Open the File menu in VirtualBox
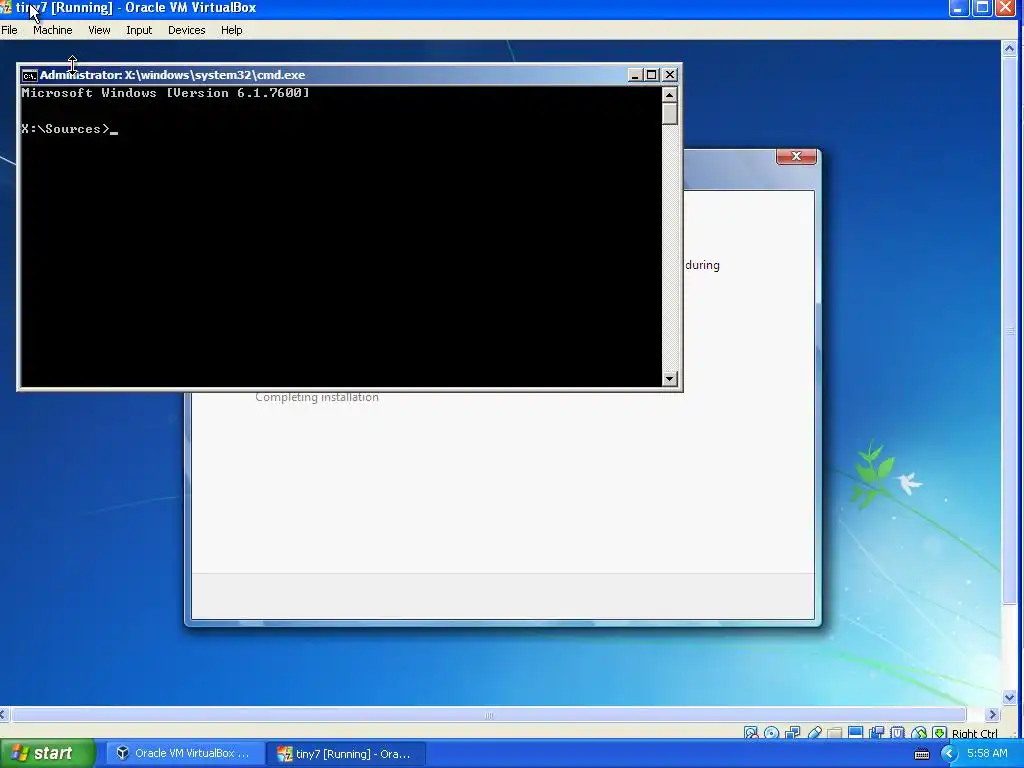1024x768 pixels. coord(9,30)
